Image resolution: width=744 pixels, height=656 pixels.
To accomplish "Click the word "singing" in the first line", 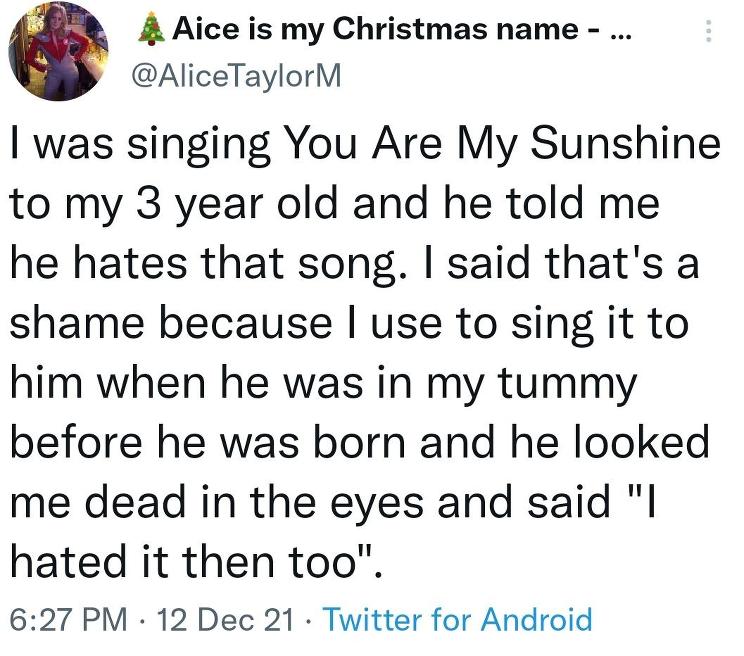I will tap(197, 145).
